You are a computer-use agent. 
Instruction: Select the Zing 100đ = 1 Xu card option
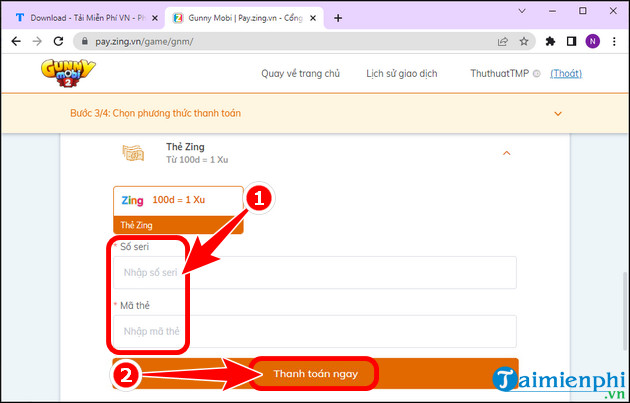pyautogui.click(x=178, y=210)
